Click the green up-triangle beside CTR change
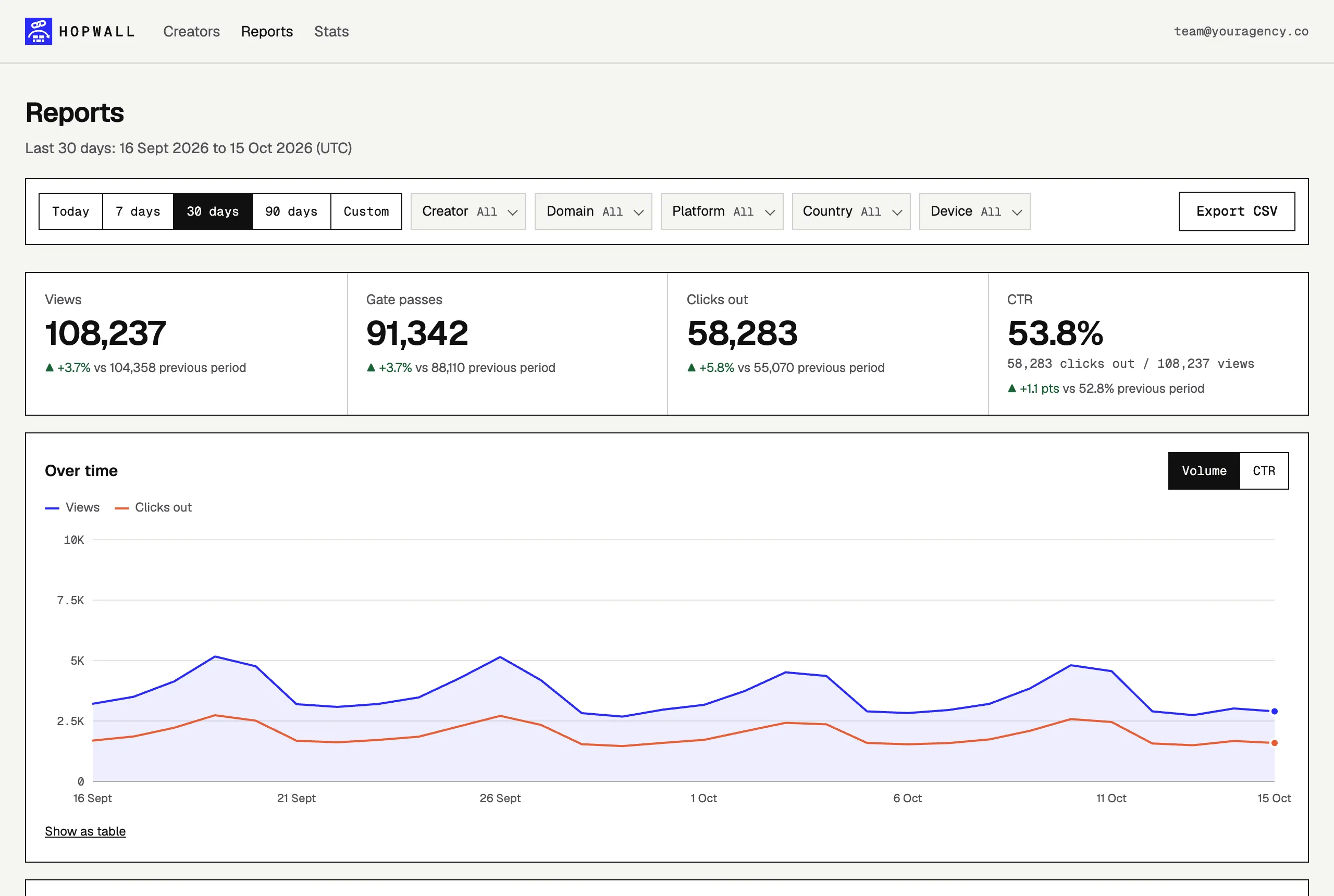This screenshot has height=896, width=1334. pos(1011,389)
